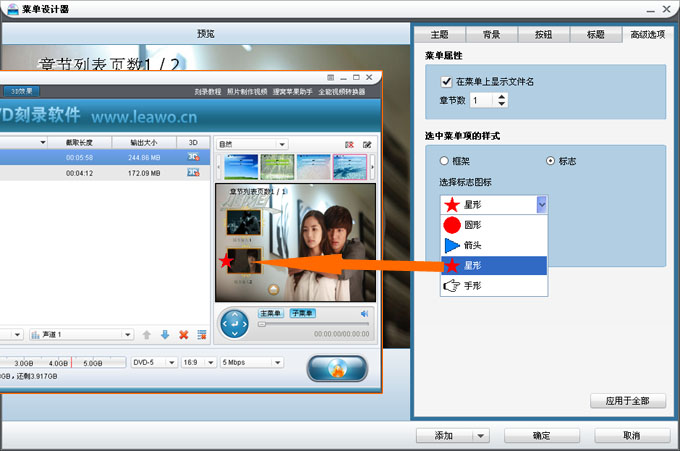Open the 照片制作视频 link

tap(247, 92)
